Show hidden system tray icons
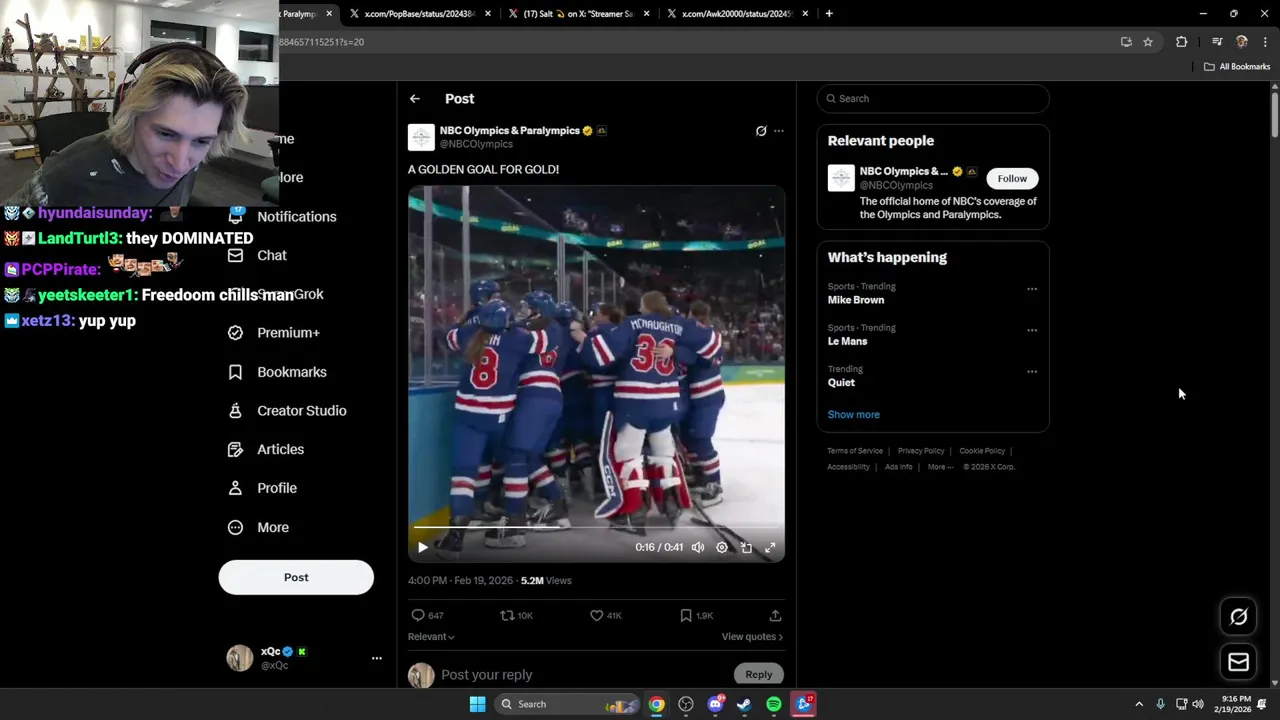 [x=1139, y=704]
